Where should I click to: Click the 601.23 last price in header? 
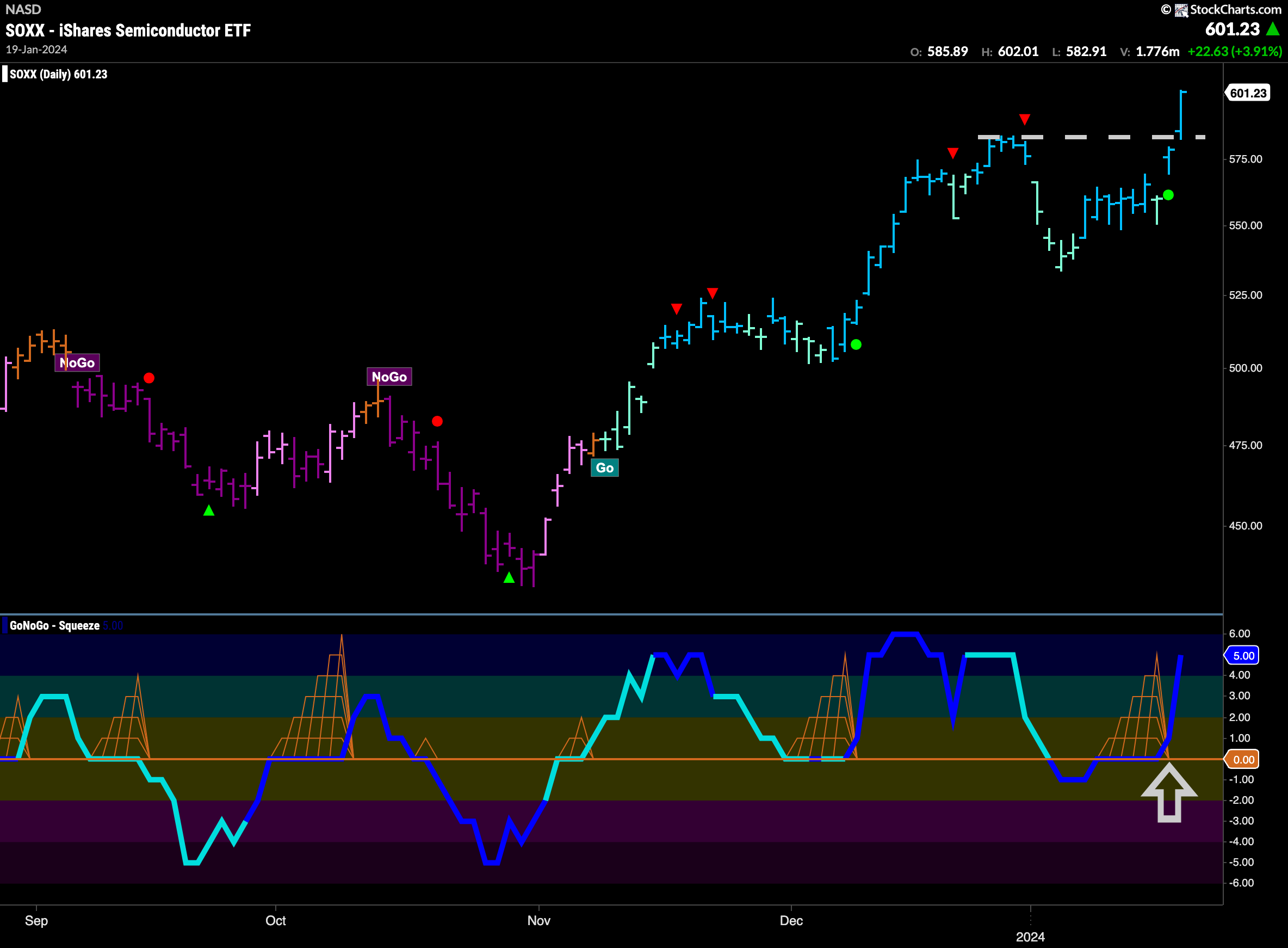(1232, 29)
